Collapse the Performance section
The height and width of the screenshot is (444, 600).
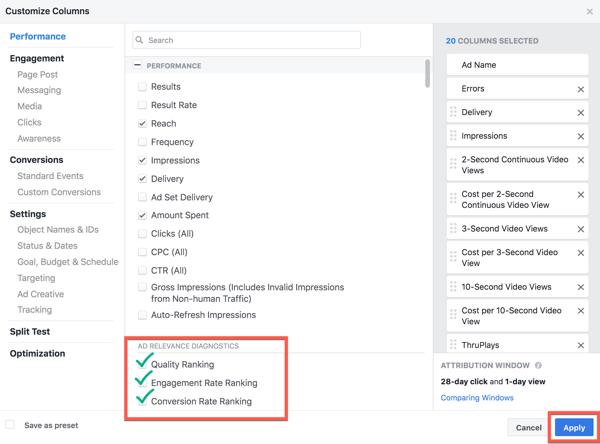pos(137,65)
